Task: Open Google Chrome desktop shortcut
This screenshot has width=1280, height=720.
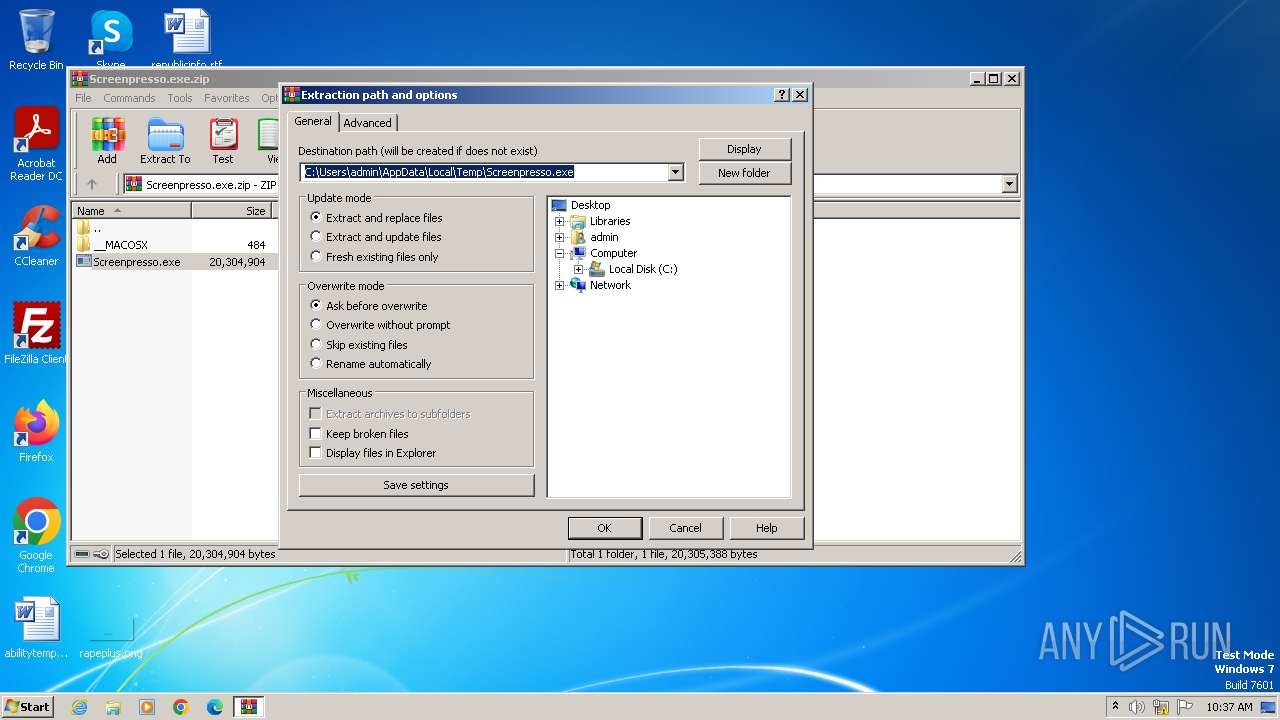Action: click(36, 536)
